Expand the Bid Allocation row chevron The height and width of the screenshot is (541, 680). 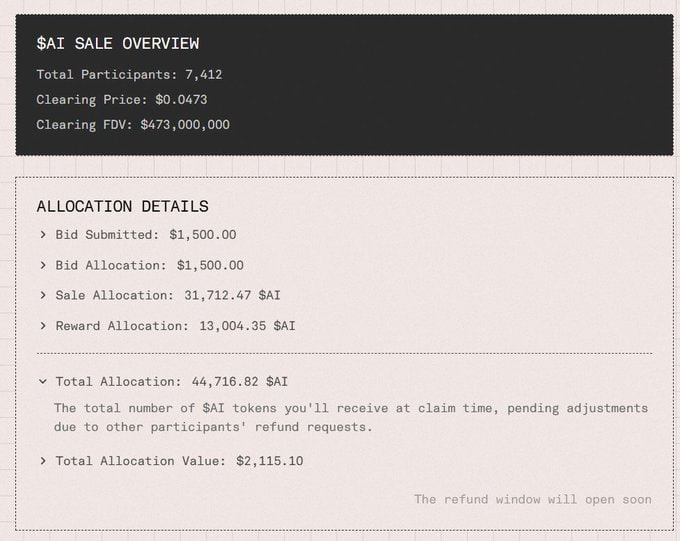point(43,266)
